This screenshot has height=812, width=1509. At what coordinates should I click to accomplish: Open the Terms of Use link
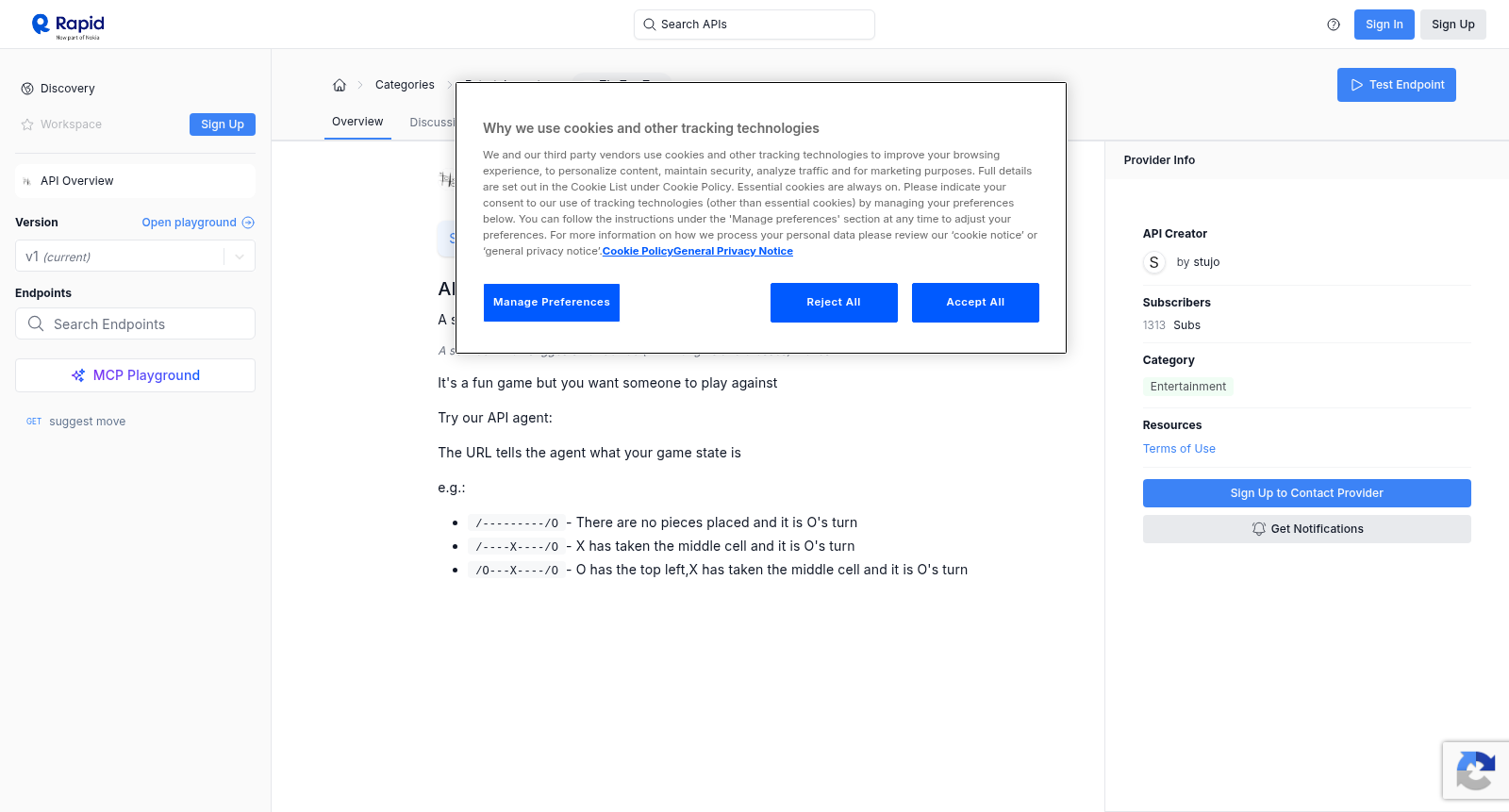coord(1179,449)
